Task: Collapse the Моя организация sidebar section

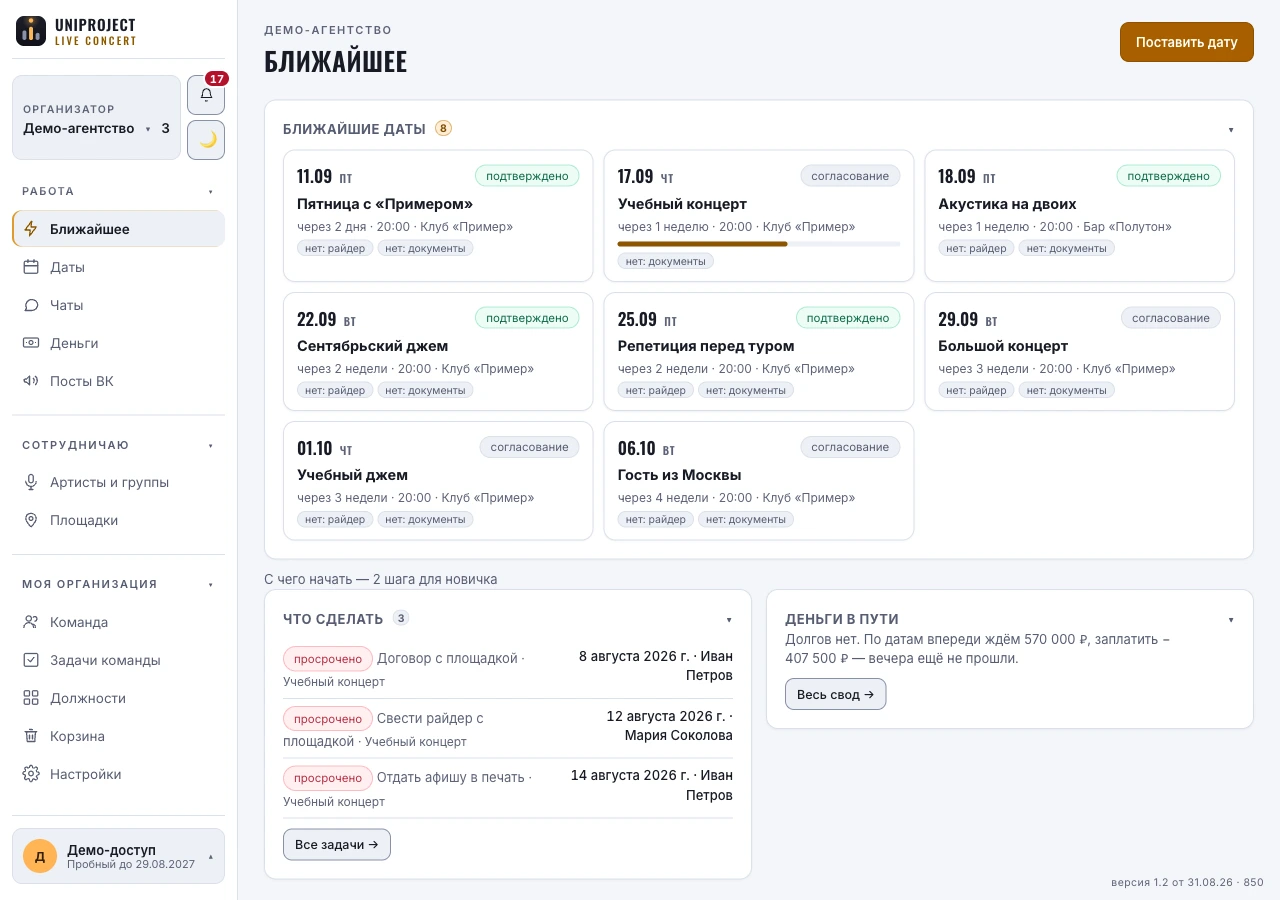Action: (x=210, y=584)
